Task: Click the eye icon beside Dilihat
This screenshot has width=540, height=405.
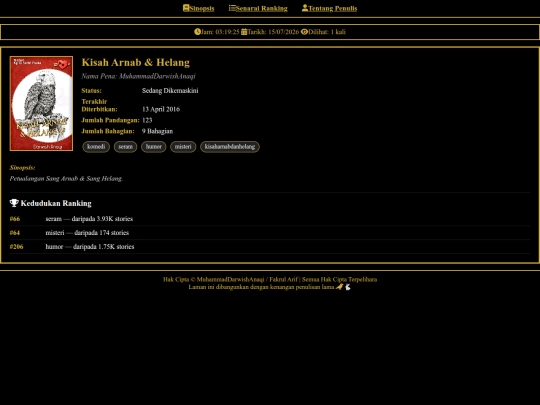Action: (x=304, y=32)
